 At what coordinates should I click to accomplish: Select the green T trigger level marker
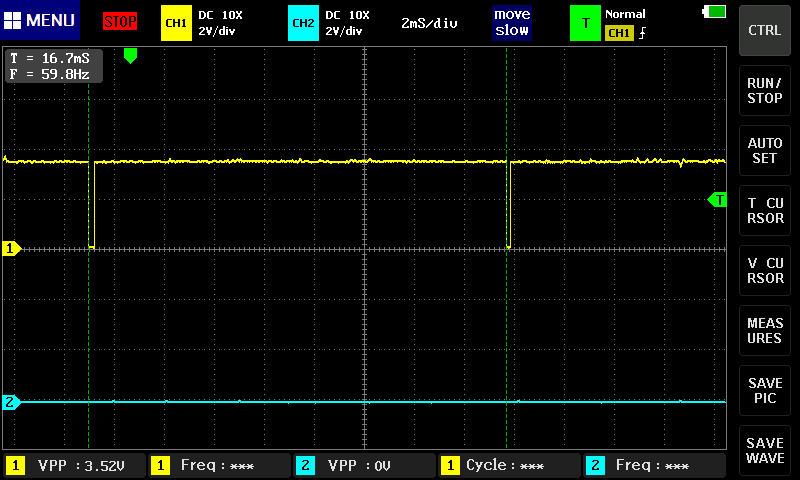click(717, 200)
